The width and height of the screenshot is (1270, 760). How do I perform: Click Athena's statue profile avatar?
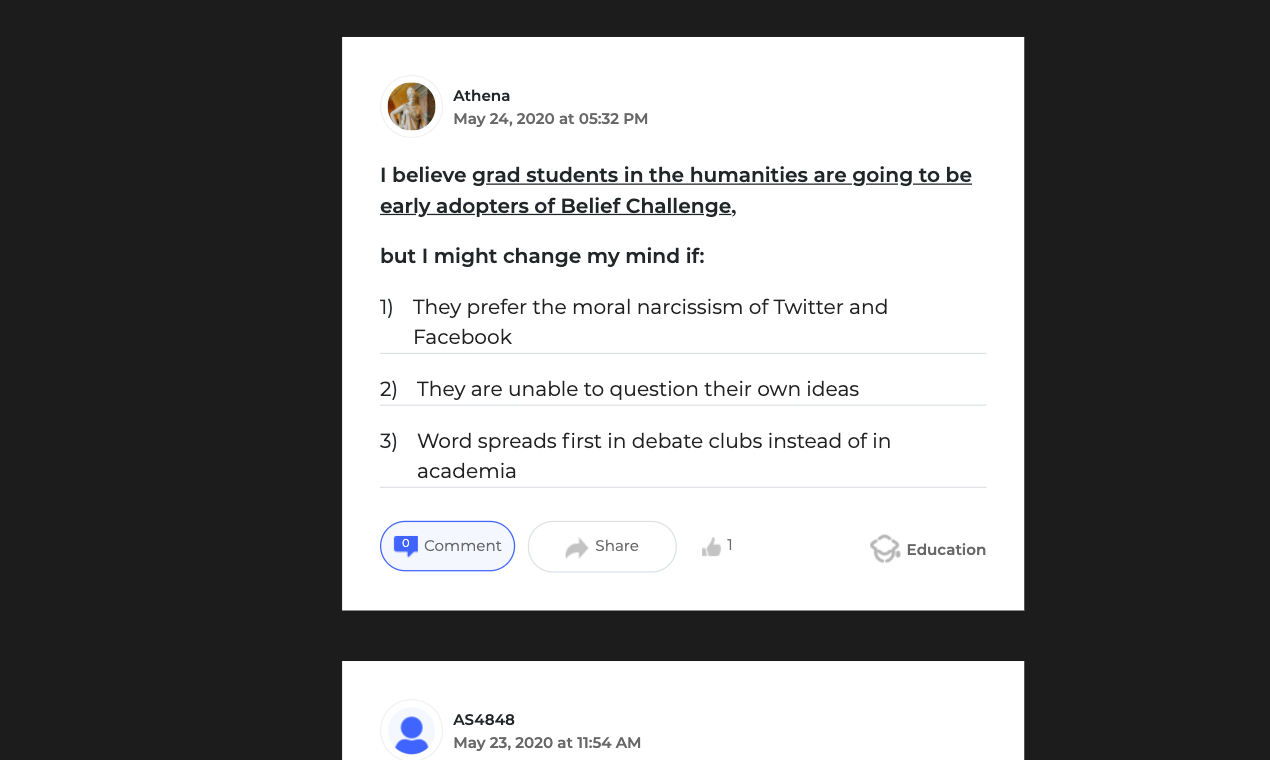[x=411, y=107]
